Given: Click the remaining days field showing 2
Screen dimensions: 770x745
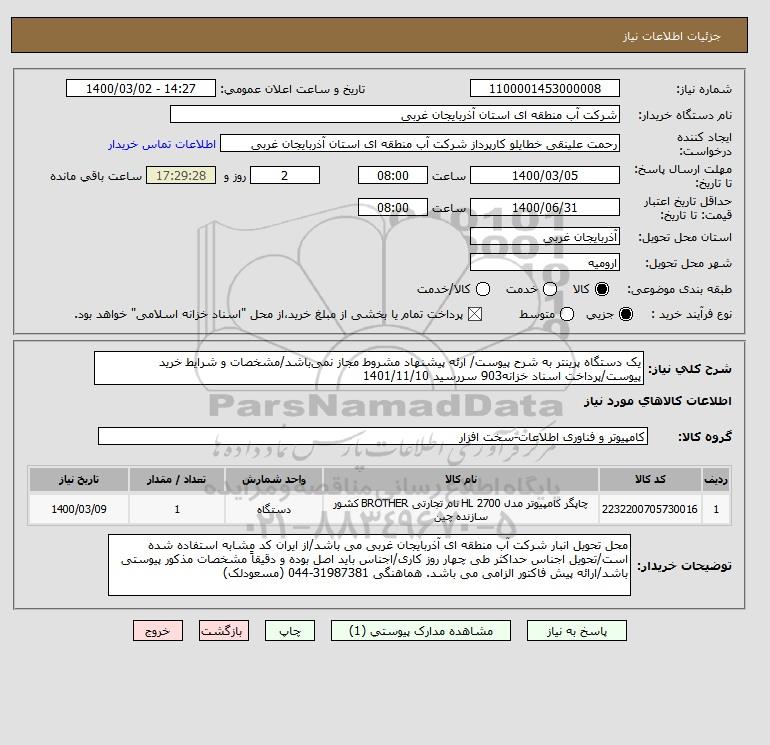Looking at the screenshot, I should pyautogui.click(x=285, y=175).
